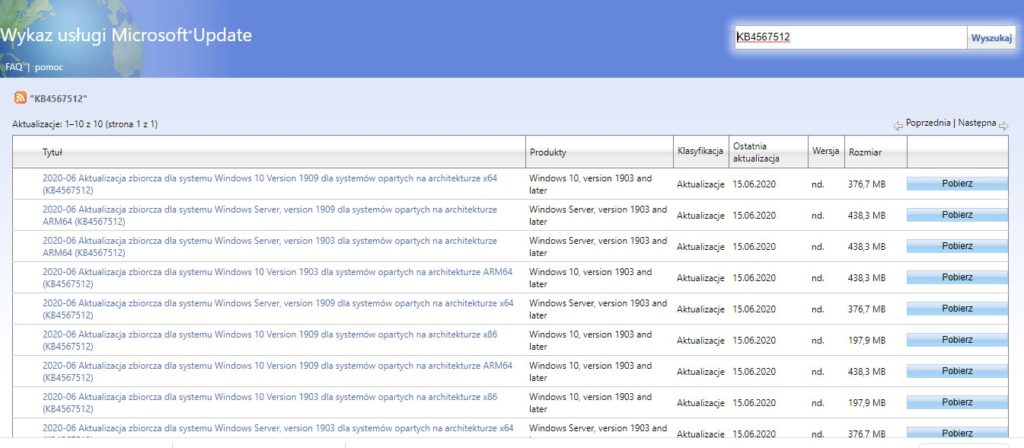Sort by the Tytuł column header

[52, 152]
